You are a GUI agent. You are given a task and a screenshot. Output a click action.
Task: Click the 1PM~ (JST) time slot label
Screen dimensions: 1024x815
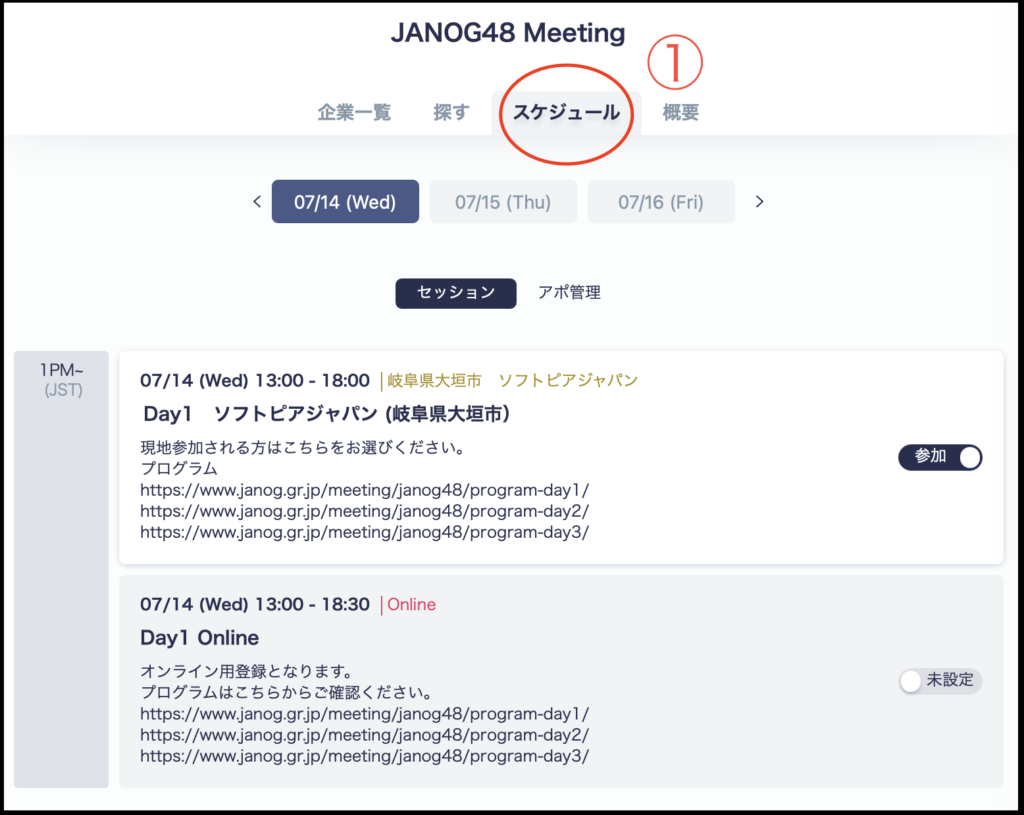(61, 379)
